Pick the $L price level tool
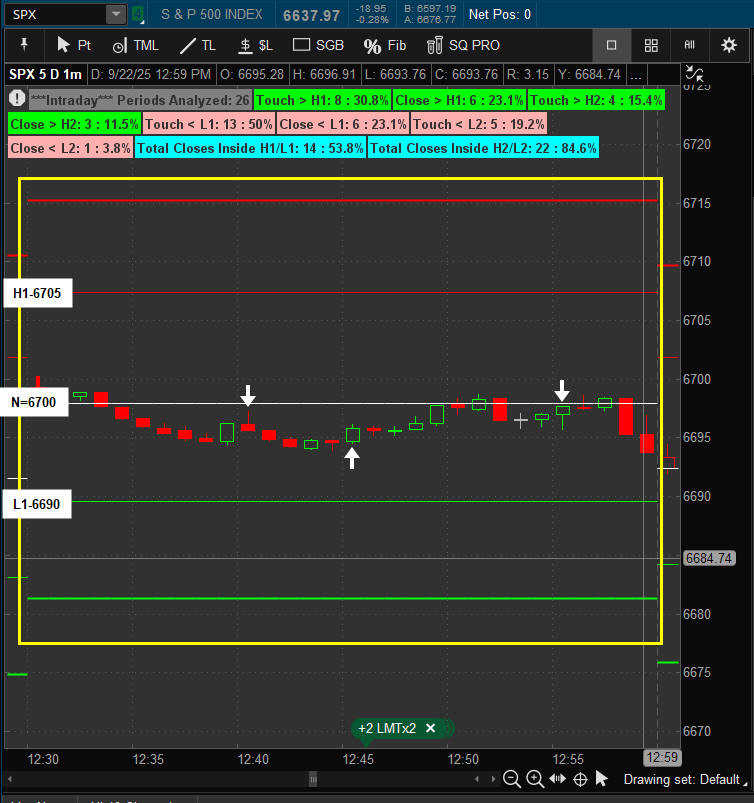 (x=255, y=45)
